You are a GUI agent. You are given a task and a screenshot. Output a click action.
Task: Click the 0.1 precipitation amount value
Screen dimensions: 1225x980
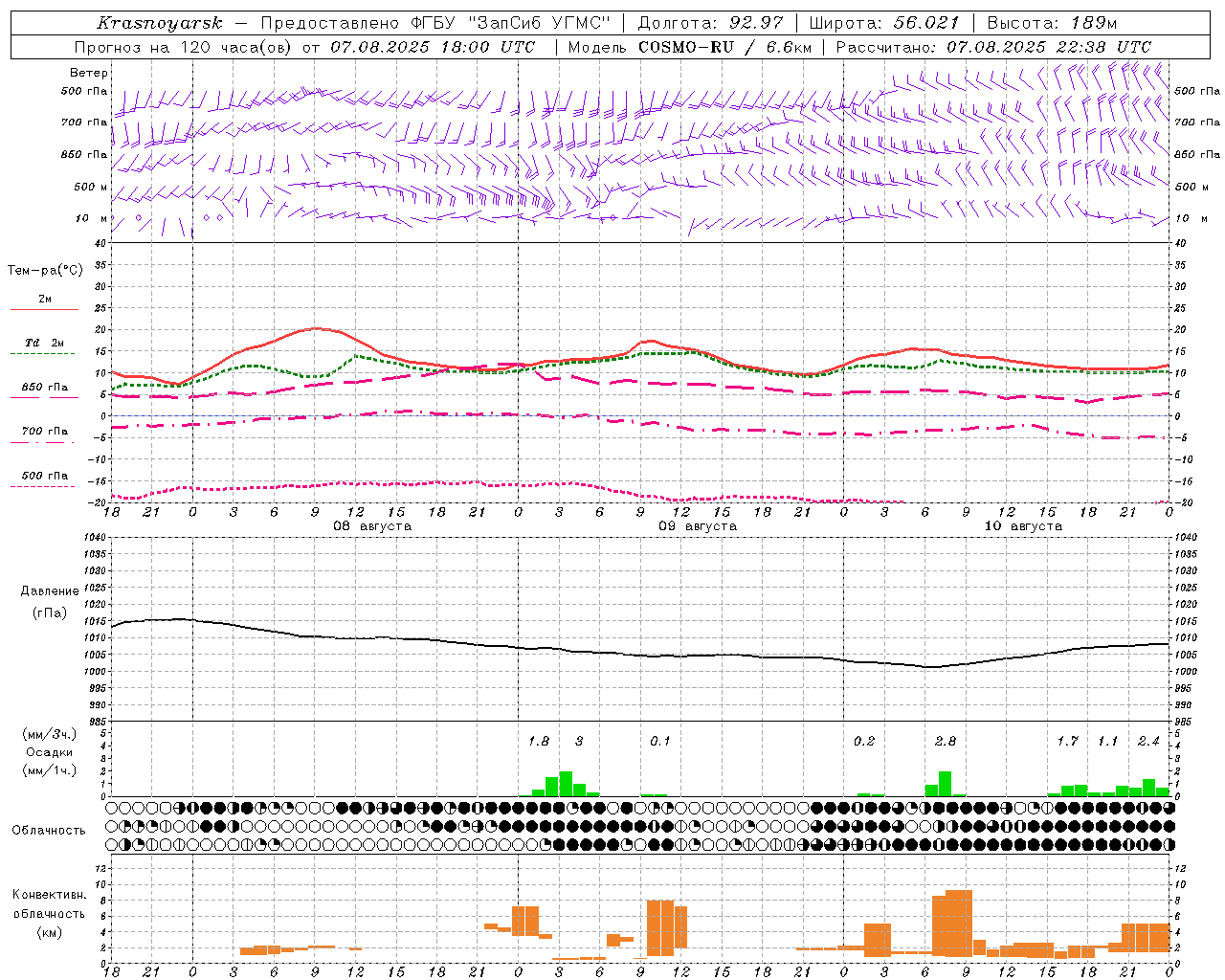pyautogui.click(x=660, y=742)
